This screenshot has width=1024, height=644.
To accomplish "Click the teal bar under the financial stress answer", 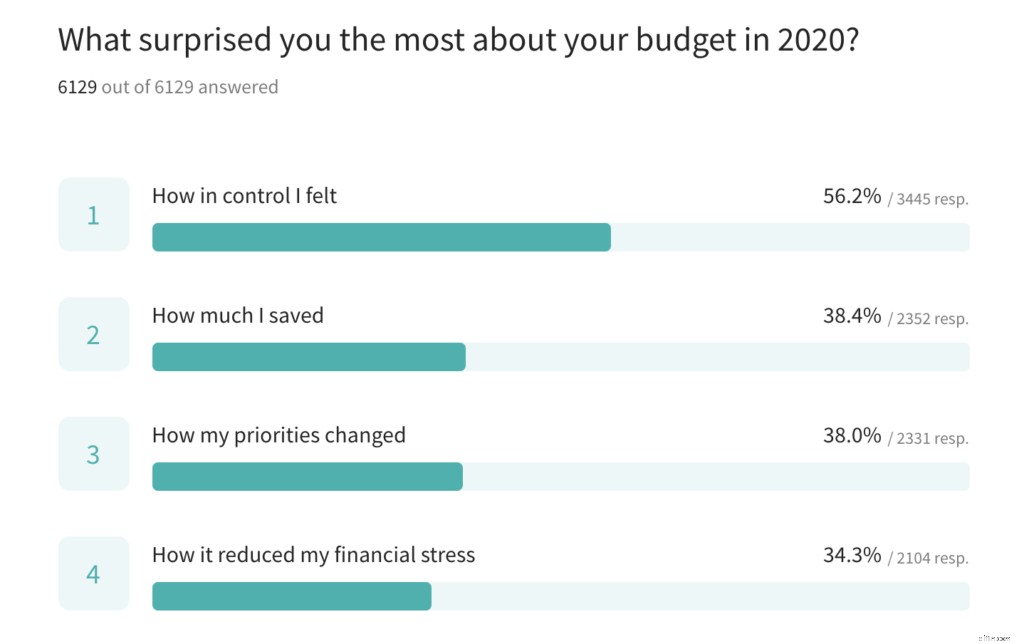I will [291, 596].
